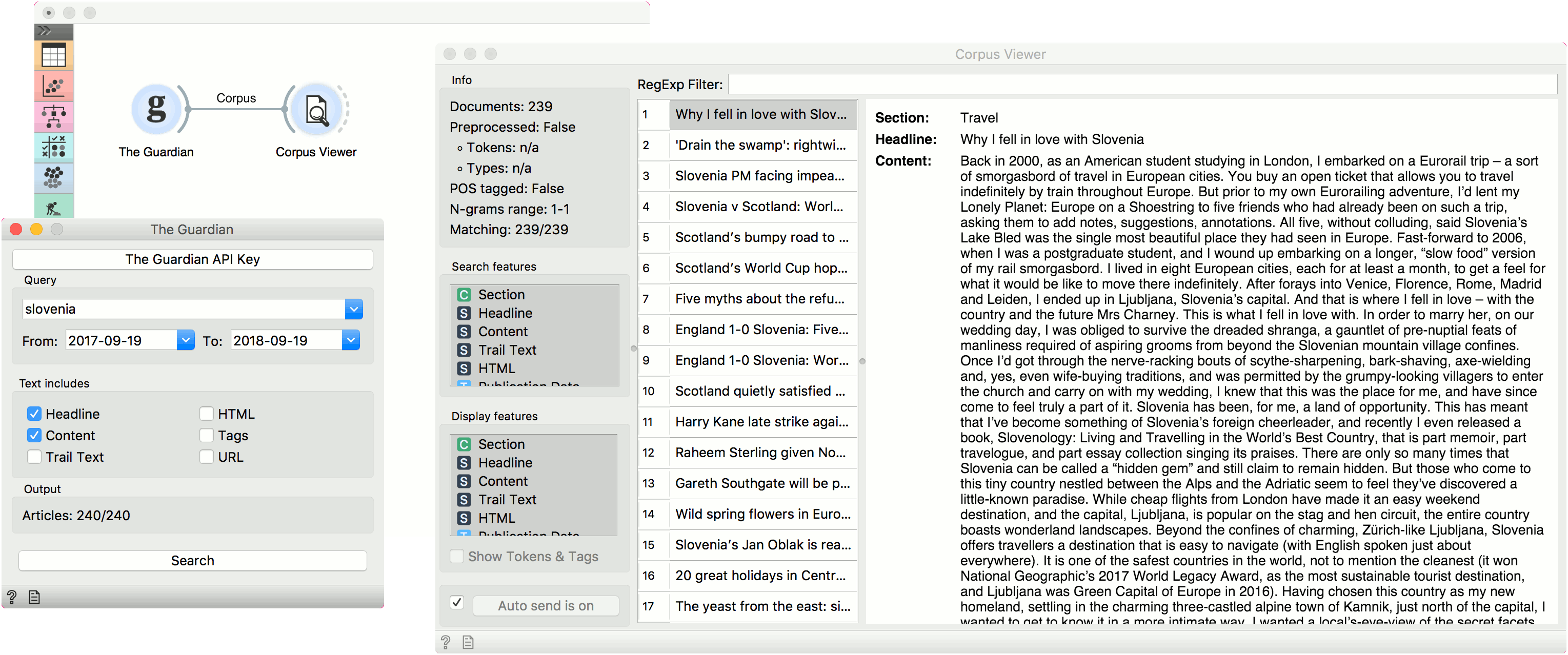Open the To date dropdown
This screenshot has height=655, width=1568.
pyautogui.click(x=351, y=341)
